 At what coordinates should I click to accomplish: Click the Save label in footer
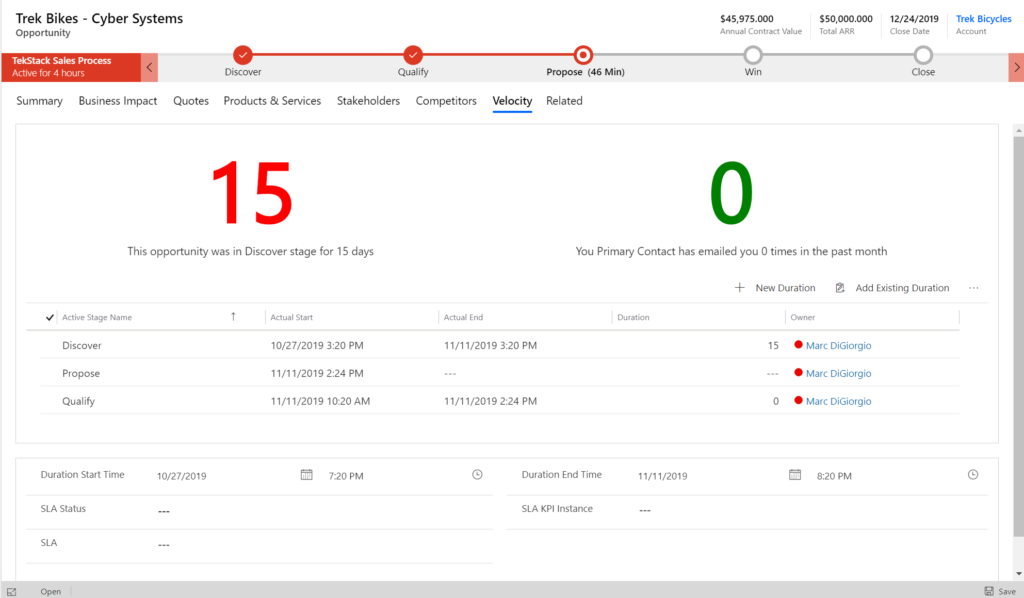[x=1006, y=591]
